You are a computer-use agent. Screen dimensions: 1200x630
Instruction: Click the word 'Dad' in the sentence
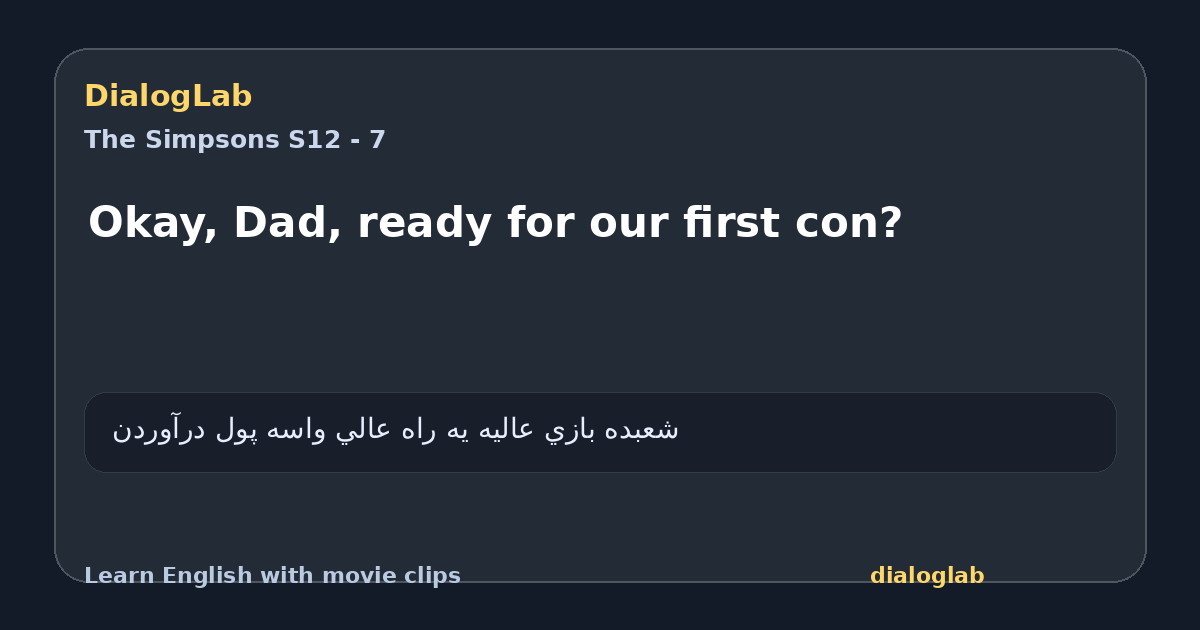(286, 223)
